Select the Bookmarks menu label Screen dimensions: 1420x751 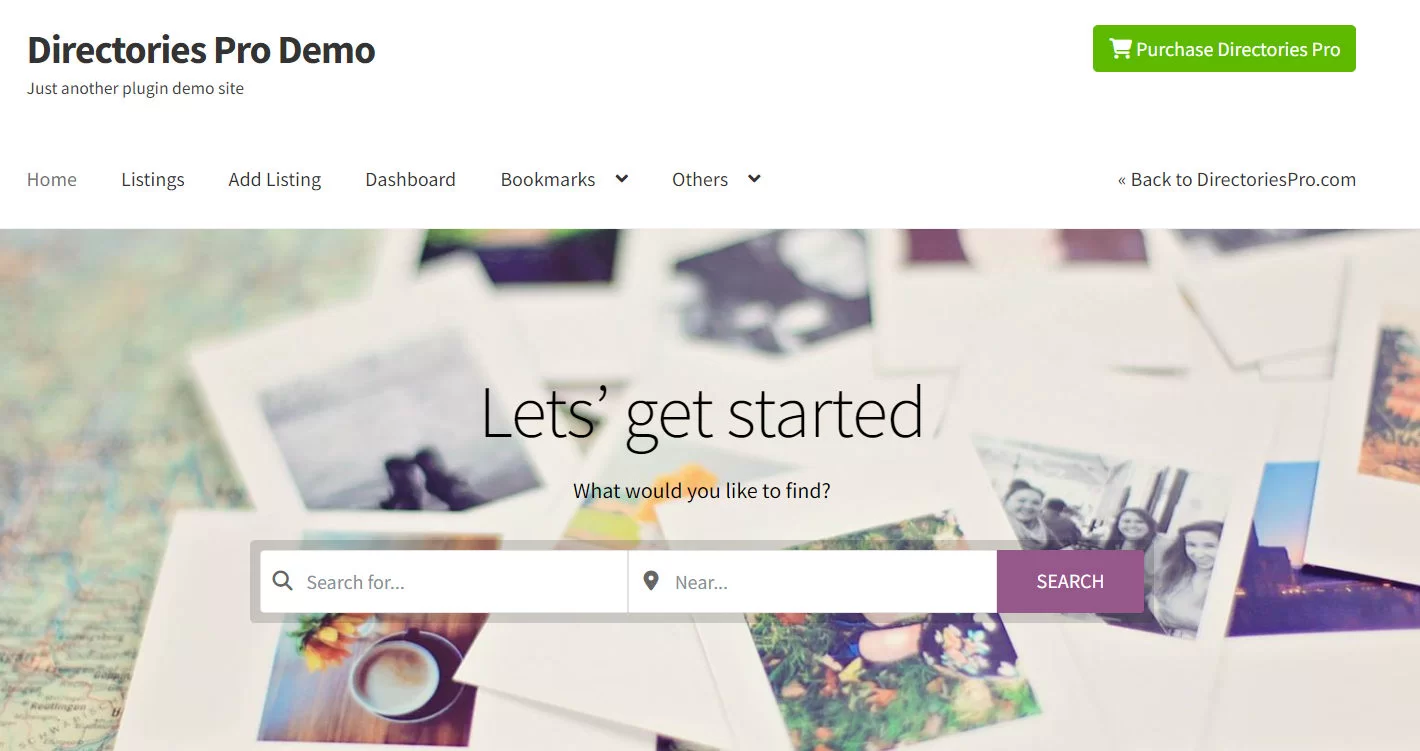click(548, 179)
